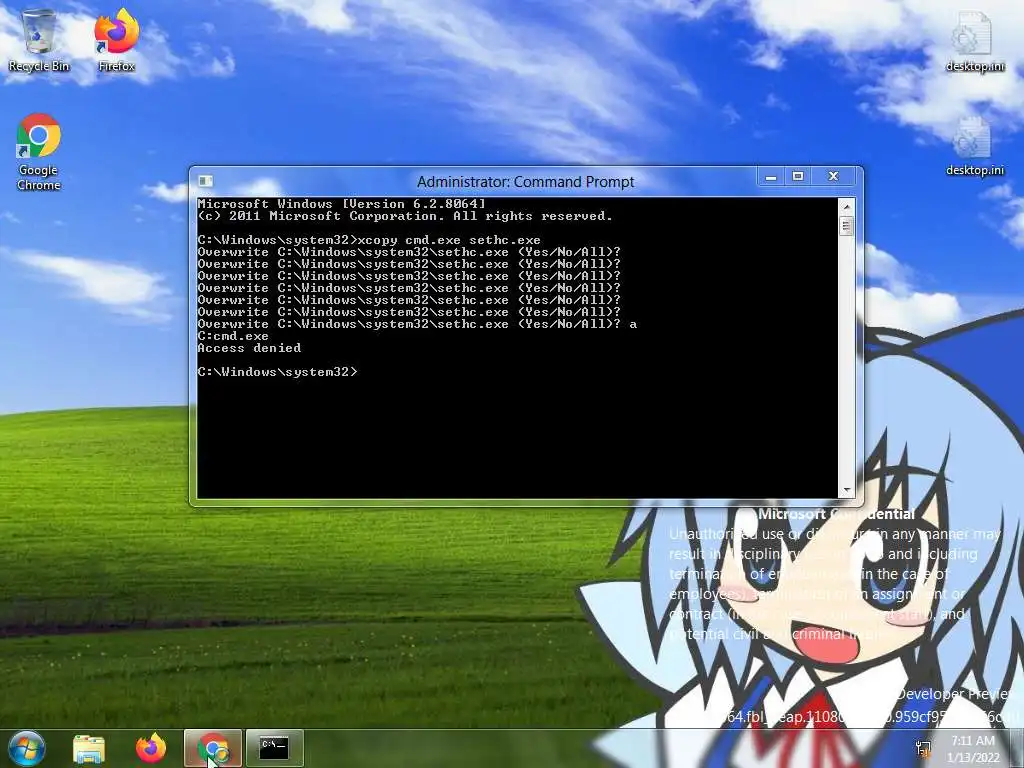Open the Windows Start orb
Image resolution: width=1024 pixels, height=768 pixels.
coord(26,748)
